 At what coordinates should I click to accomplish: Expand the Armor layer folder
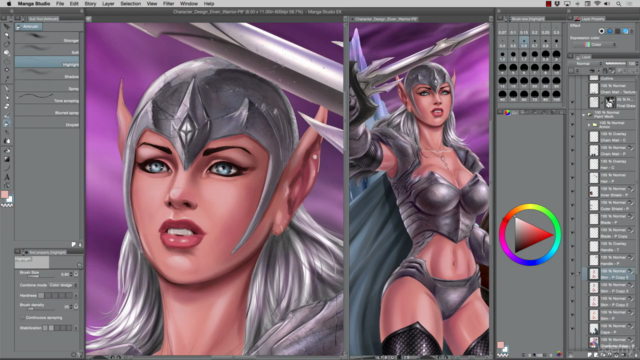(x=589, y=124)
